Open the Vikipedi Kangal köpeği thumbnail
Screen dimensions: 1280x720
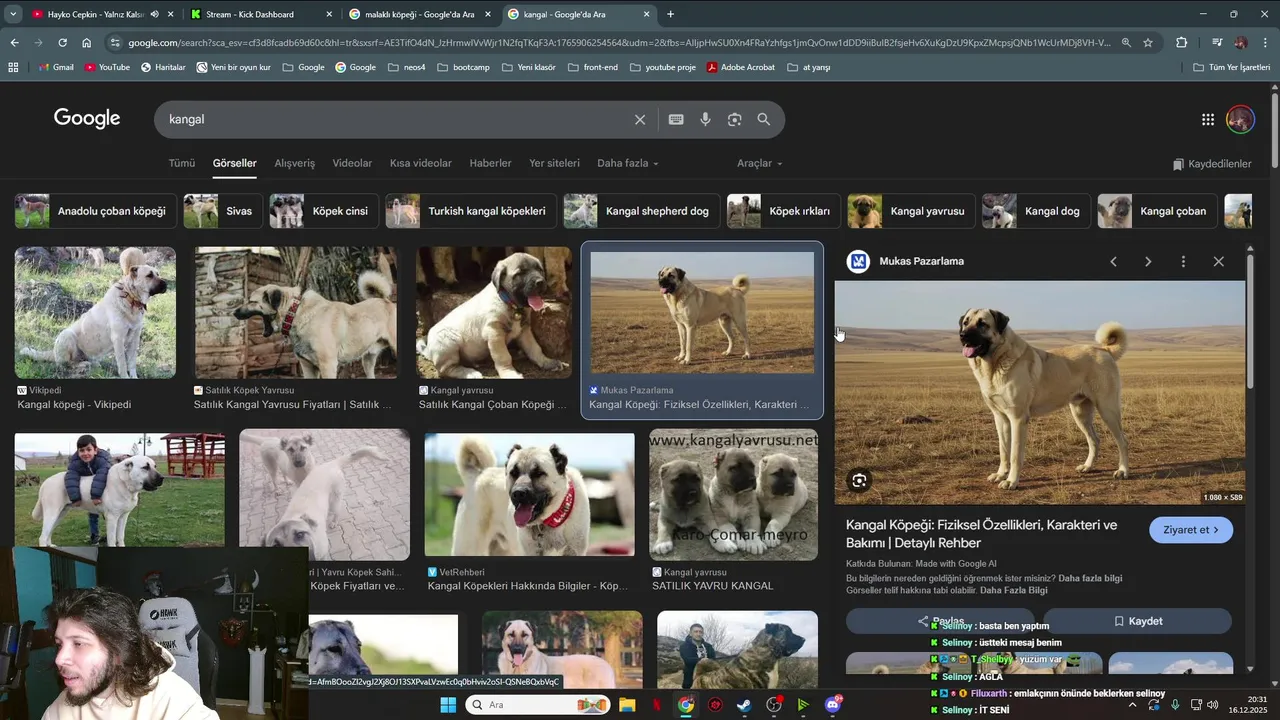click(x=95, y=312)
